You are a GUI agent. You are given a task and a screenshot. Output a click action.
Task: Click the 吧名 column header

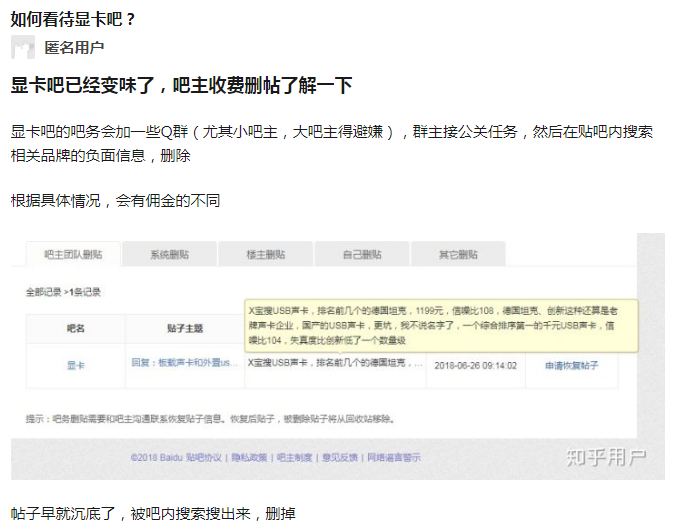pyautogui.click(x=76, y=329)
